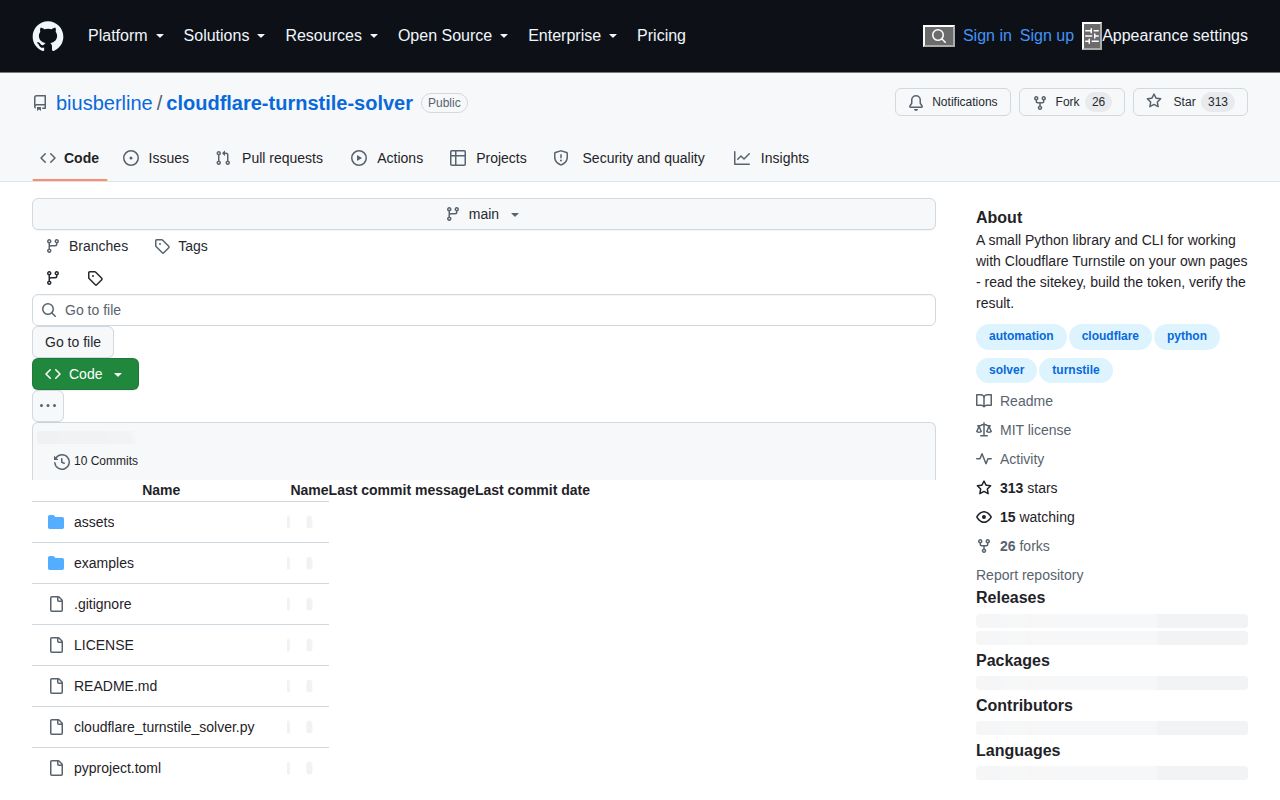
Task: Open the pyproject.toml file
Action: 117,768
